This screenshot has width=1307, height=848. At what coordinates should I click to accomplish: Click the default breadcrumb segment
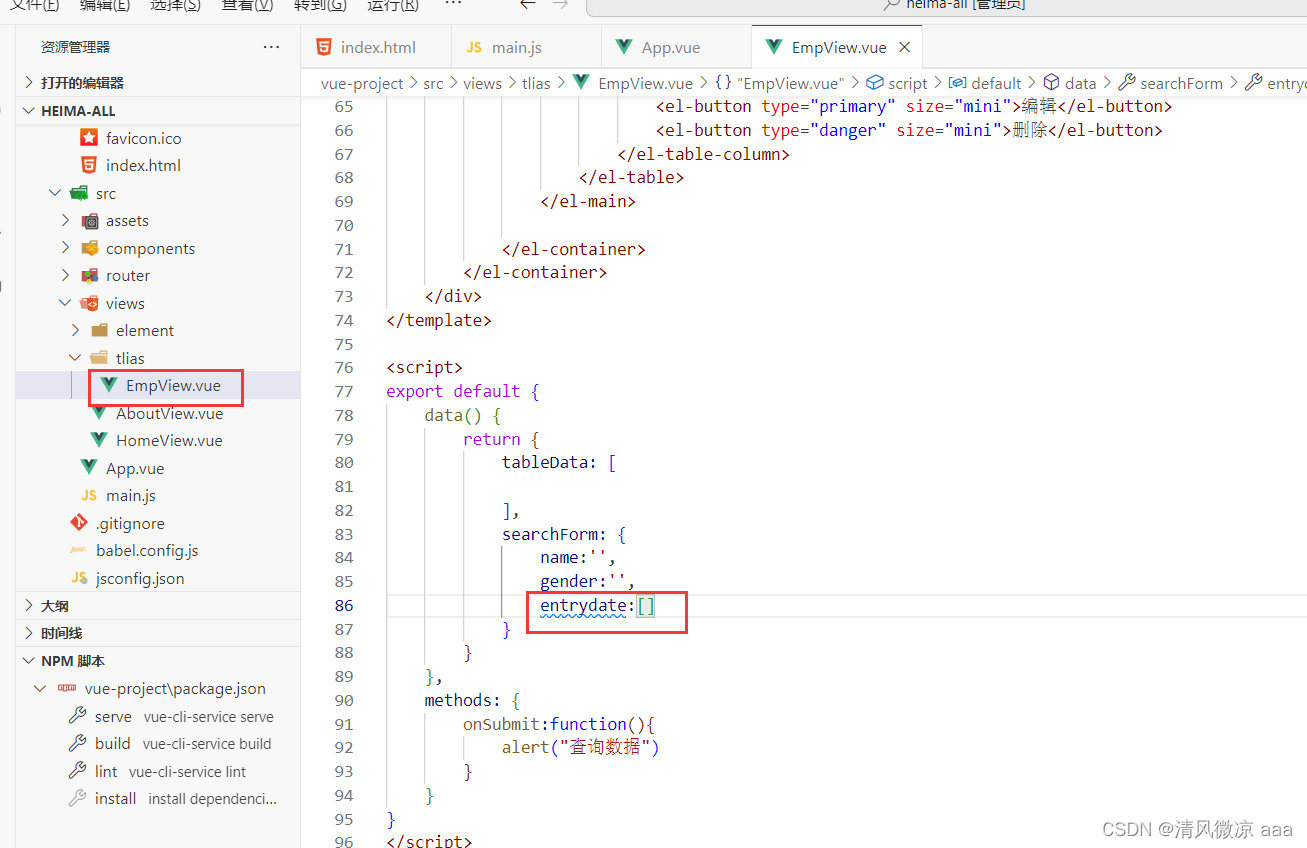(x=985, y=83)
